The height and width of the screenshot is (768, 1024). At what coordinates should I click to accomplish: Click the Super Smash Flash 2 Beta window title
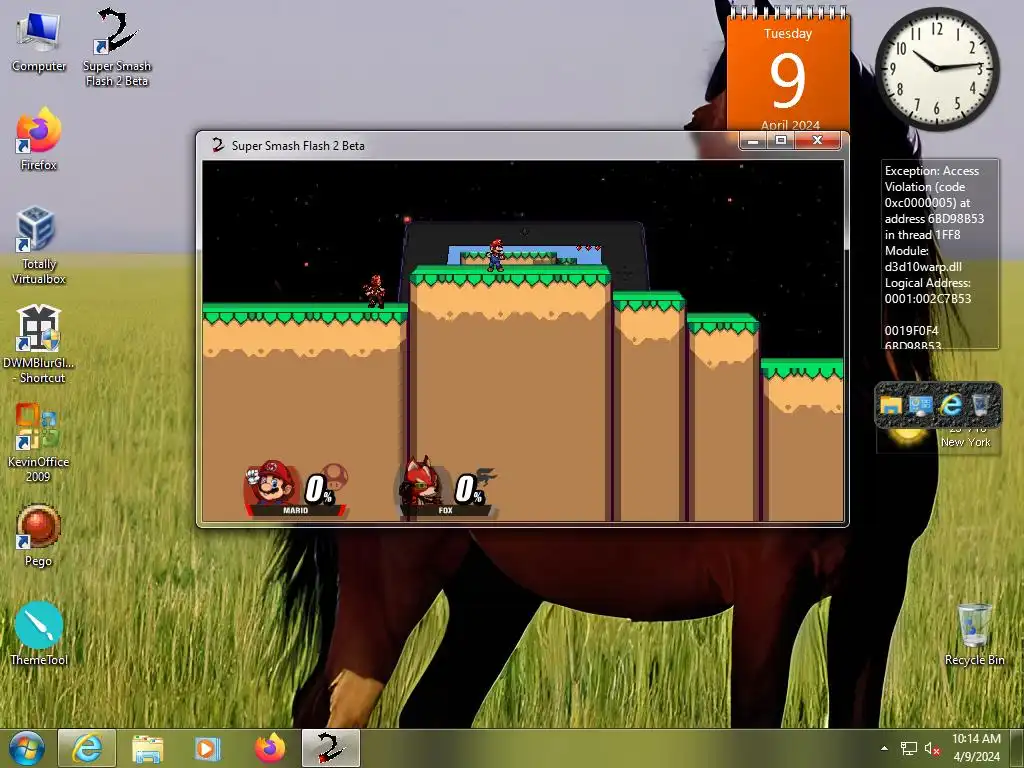pyautogui.click(x=298, y=146)
